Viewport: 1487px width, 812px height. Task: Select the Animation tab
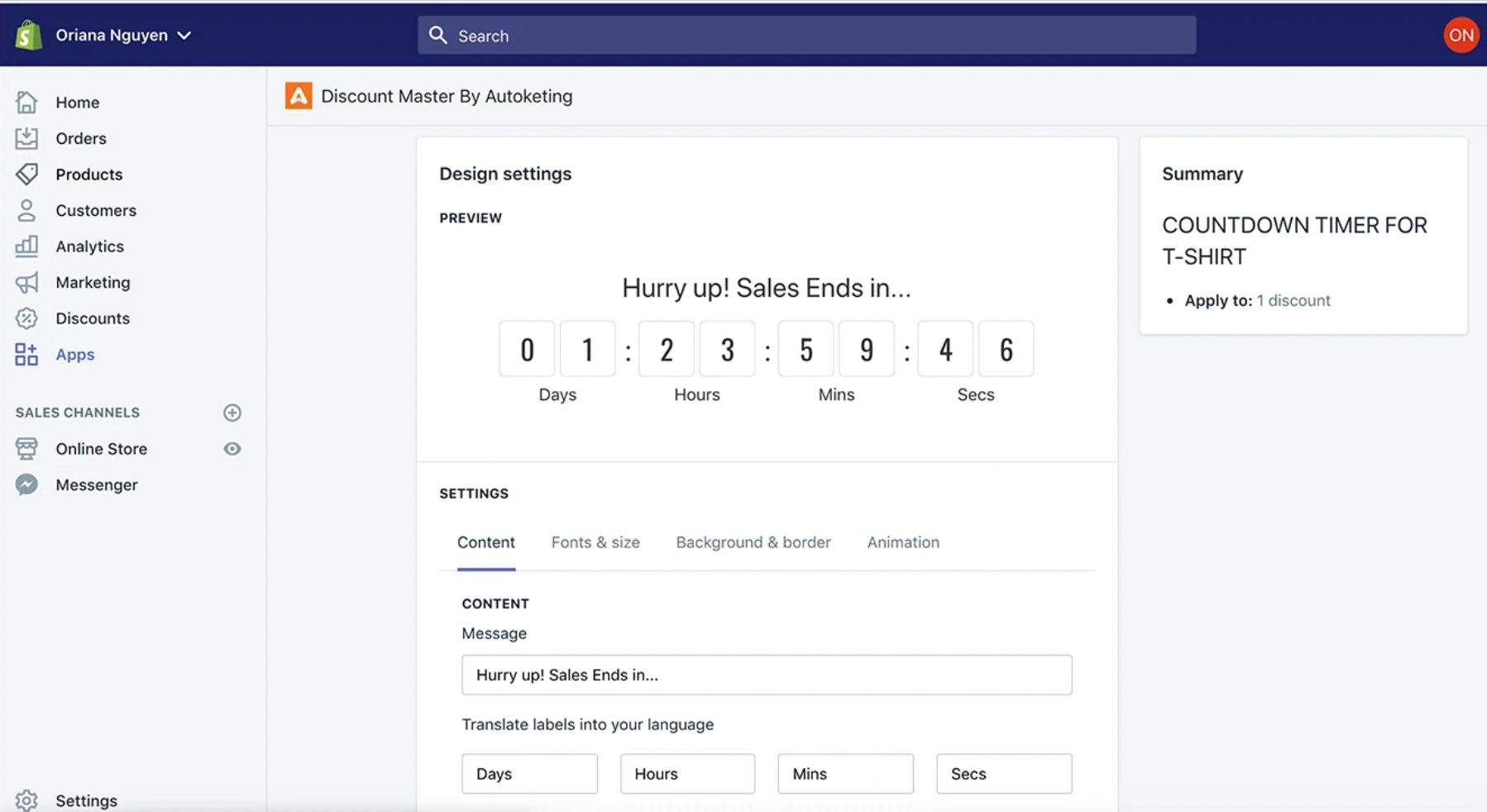pos(902,542)
